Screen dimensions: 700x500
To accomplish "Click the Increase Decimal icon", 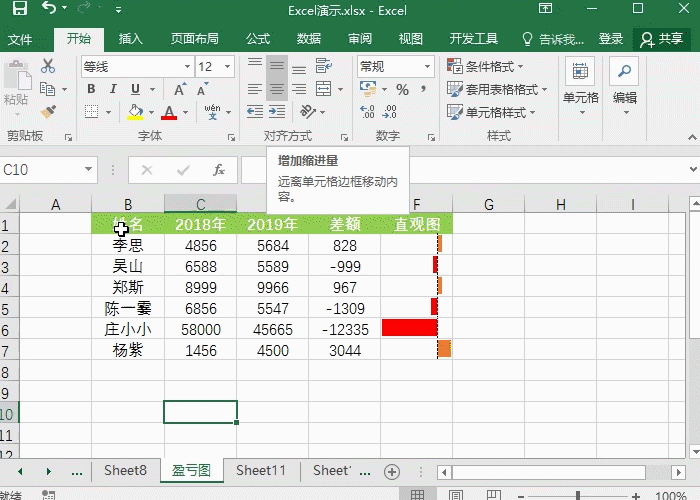I will click(x=367, y=112).
